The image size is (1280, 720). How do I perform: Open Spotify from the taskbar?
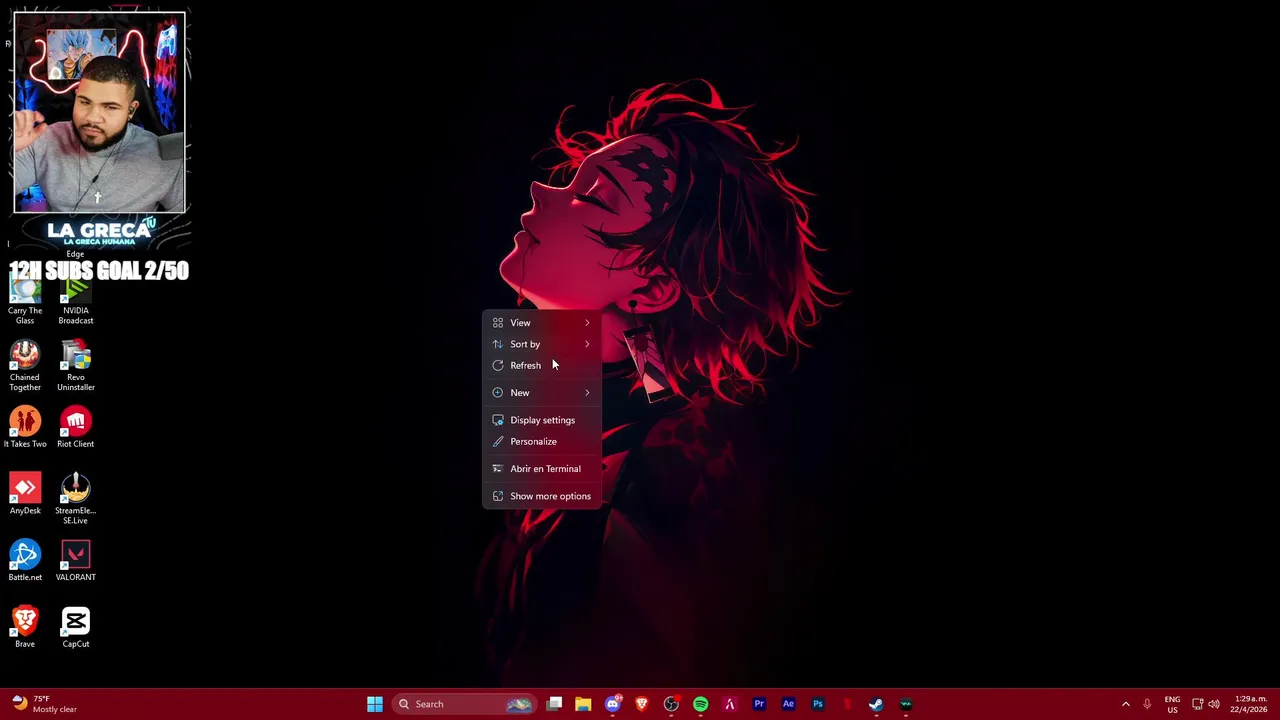tap(701, 704)
